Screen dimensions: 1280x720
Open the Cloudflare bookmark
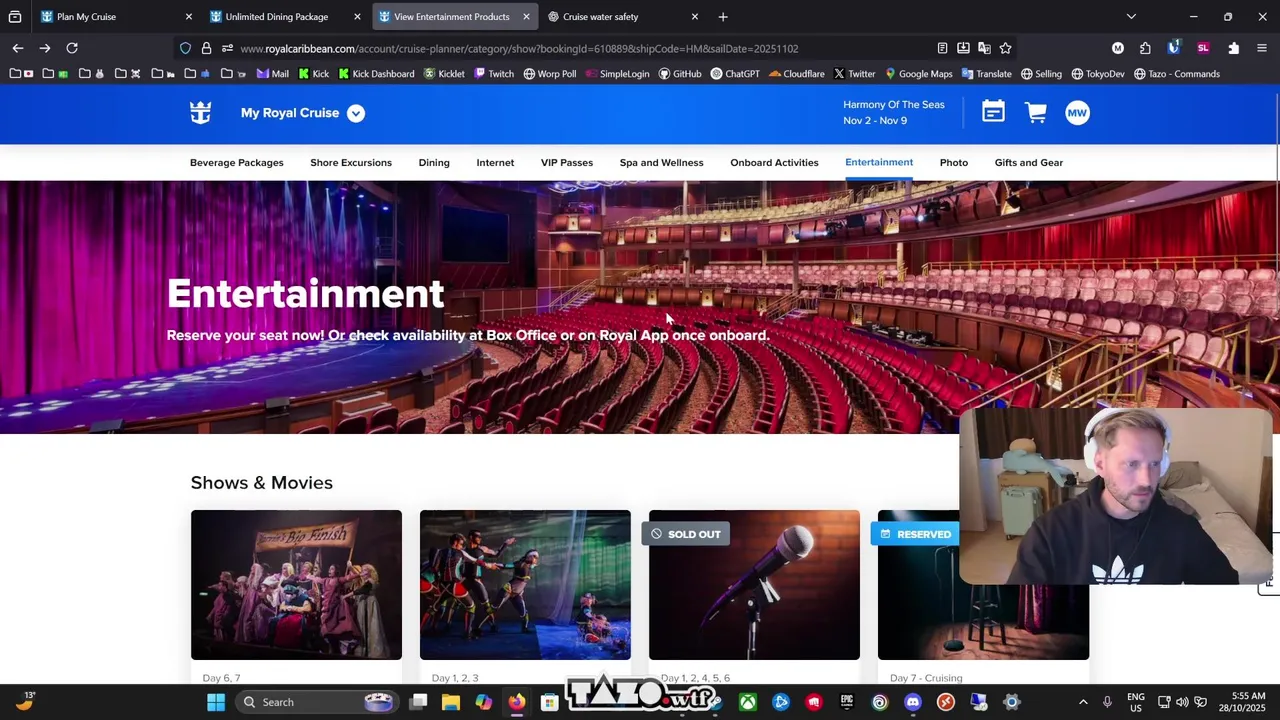point(797,74)
